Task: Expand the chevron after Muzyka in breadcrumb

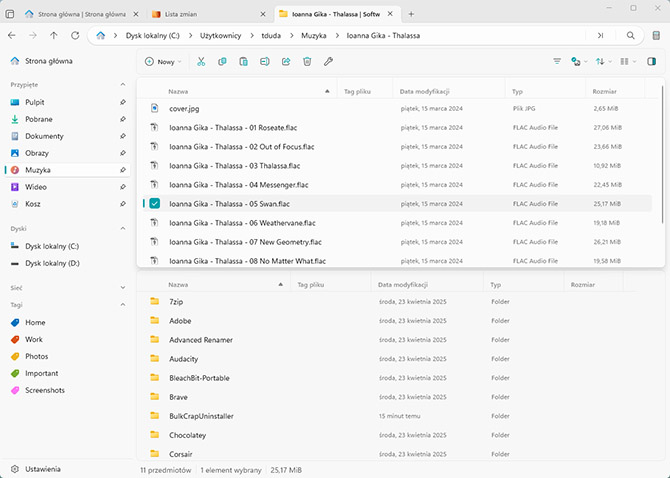Action: tap(337, 35)
